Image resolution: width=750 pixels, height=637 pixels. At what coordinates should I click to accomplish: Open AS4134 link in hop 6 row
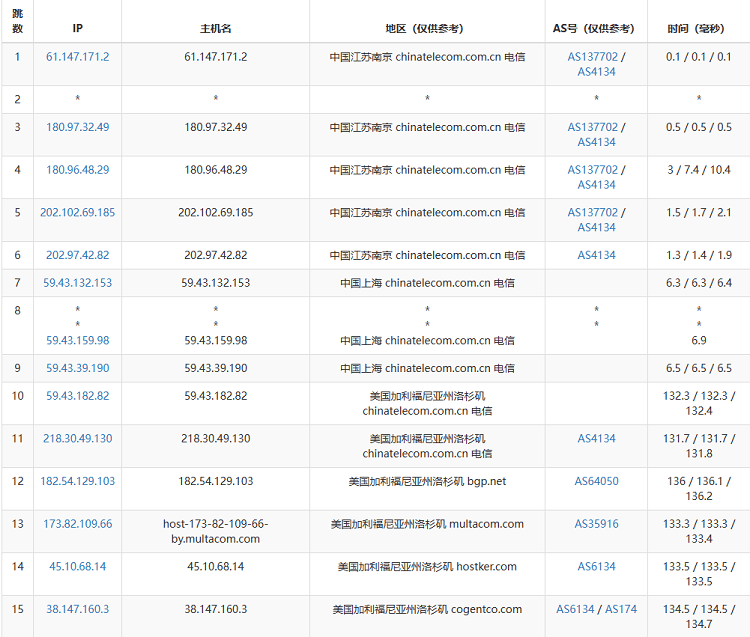point(596,255)
